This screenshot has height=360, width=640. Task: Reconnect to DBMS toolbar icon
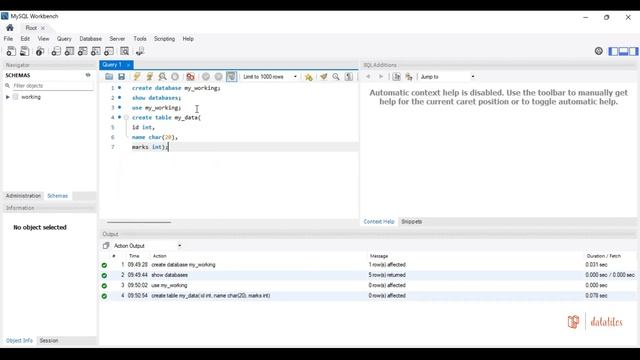[140, 51]
